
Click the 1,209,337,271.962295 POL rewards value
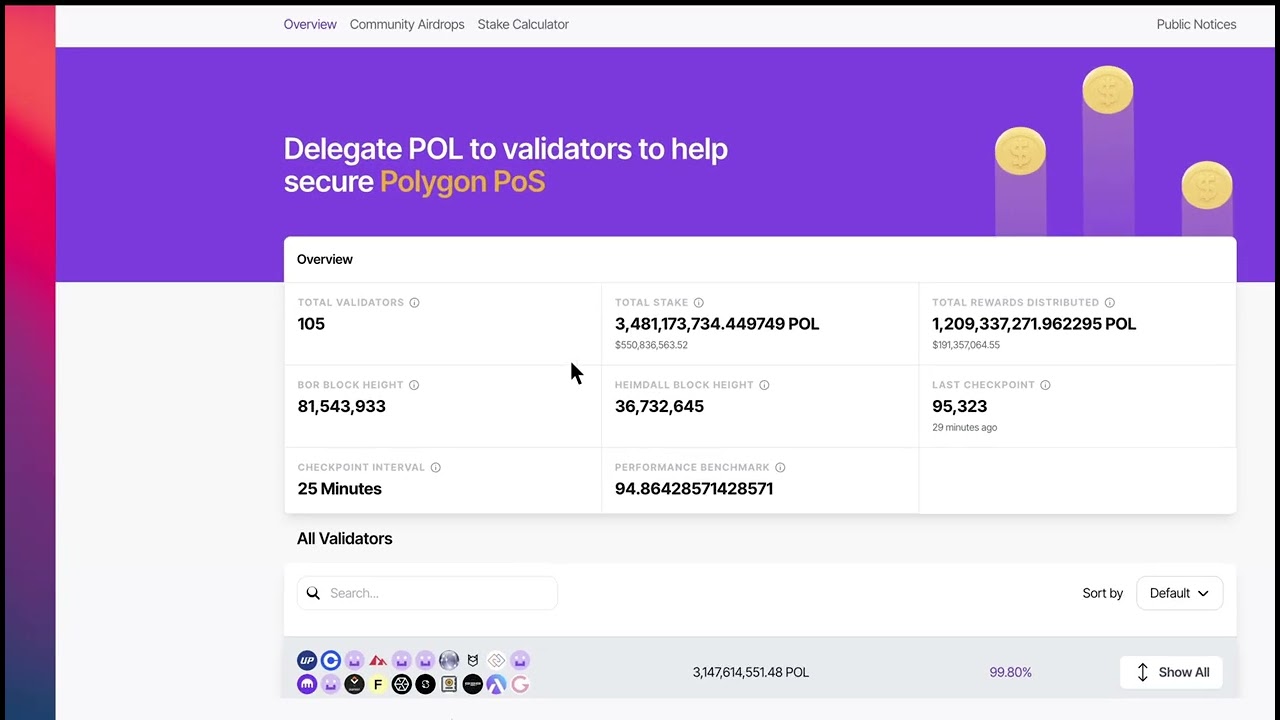click(x=1034, y=324)
